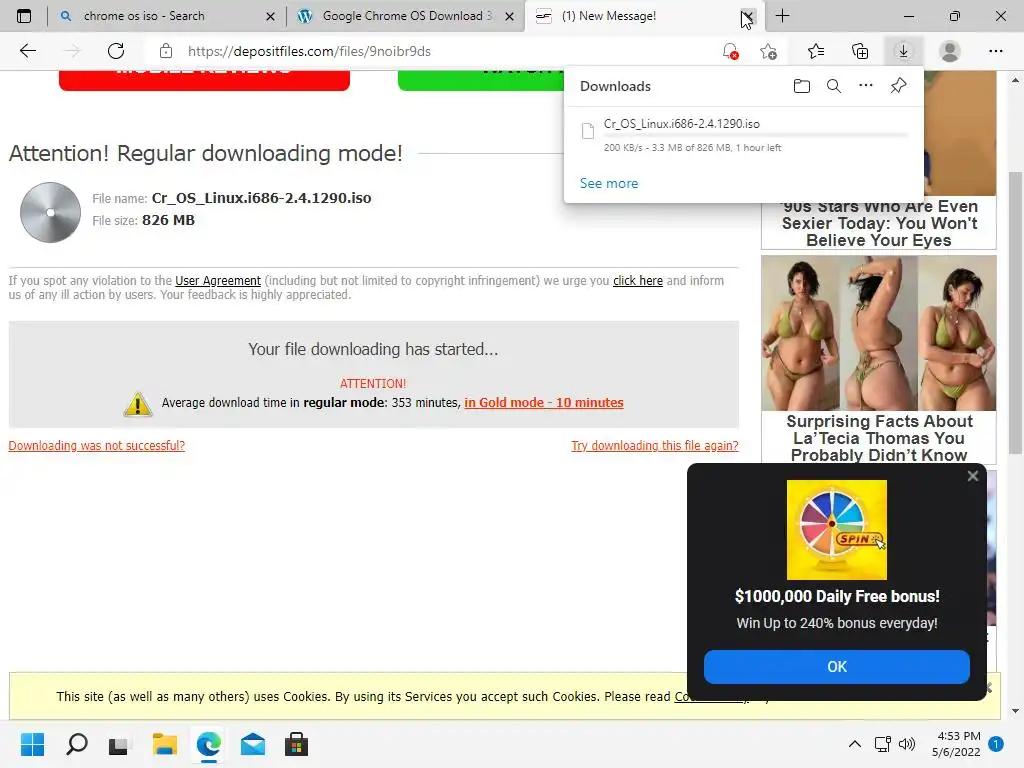Screen dimensions: 1024x768
Task: Go back to the previous page
Action: (x=27, y=51)
